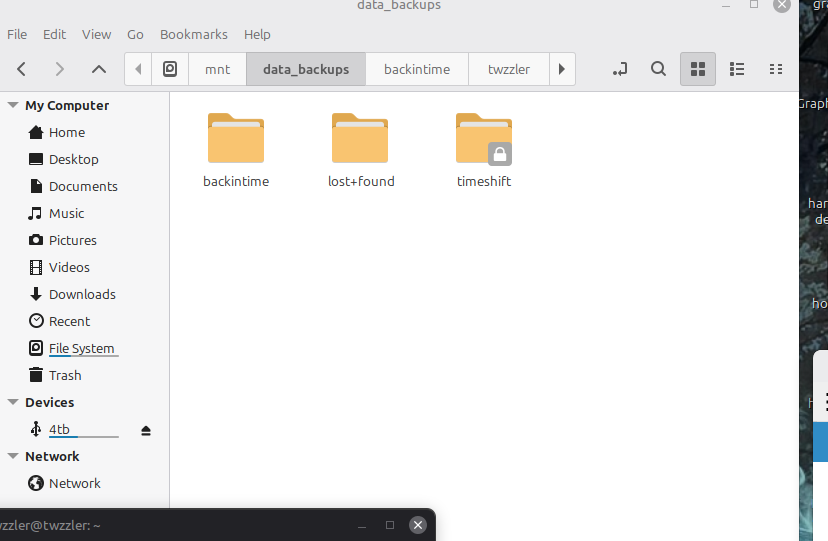Jump to twzzler path segment
The image size is (828, 541).
508,69
